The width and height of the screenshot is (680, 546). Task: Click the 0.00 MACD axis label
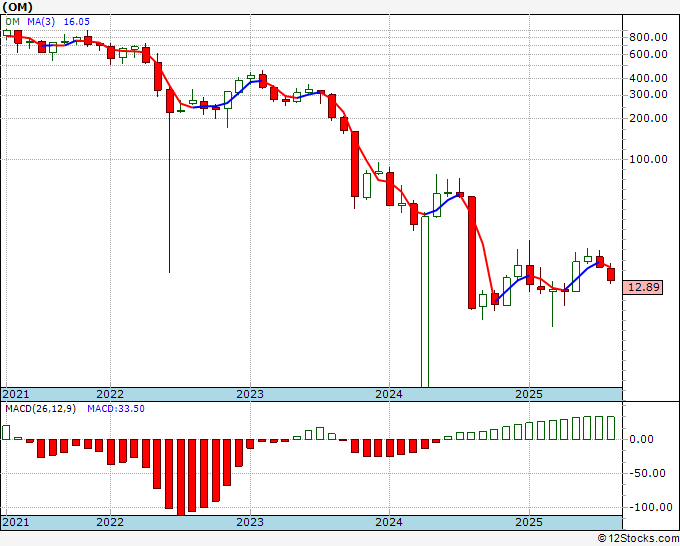click(641, 439)
